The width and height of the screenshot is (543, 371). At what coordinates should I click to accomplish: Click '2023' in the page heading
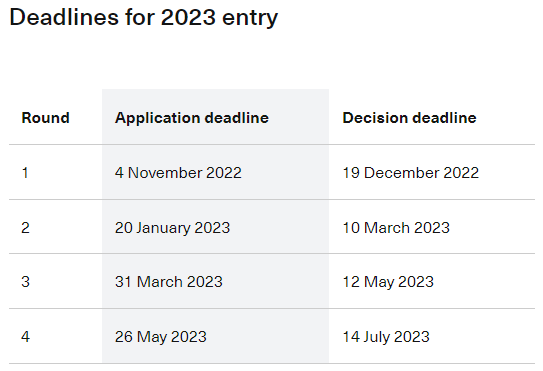click(x=188, y=17)
